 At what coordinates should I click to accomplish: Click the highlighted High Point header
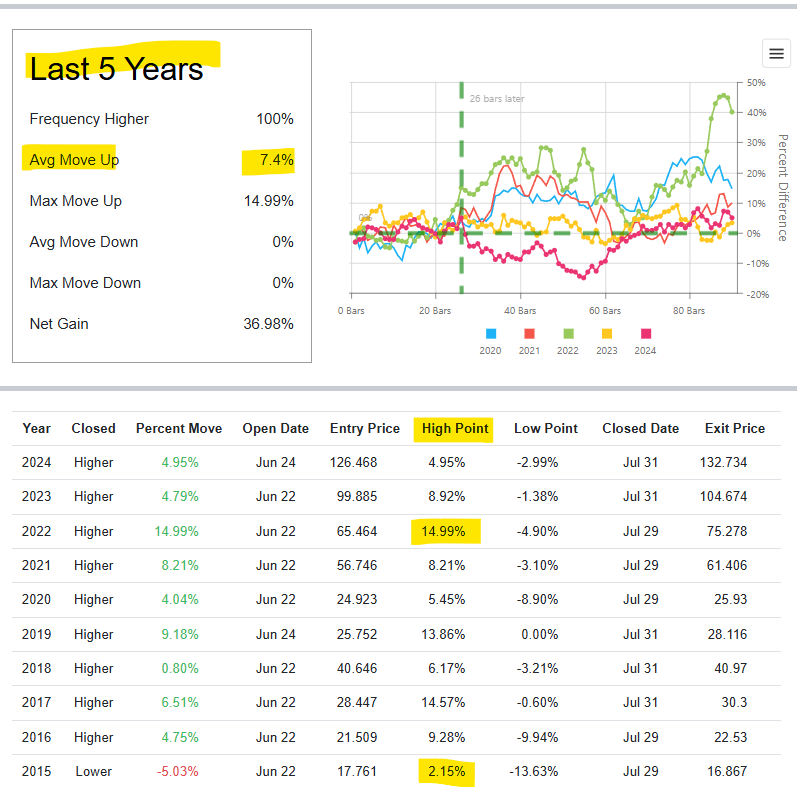(x=455, y=428)
